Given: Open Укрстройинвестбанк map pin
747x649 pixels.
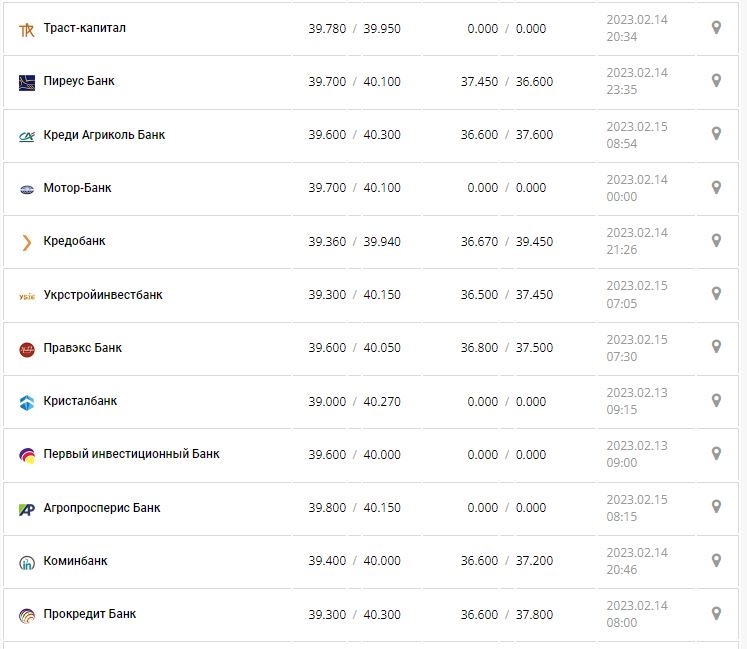Looking at the screenshot, I should tap(716, 294).
